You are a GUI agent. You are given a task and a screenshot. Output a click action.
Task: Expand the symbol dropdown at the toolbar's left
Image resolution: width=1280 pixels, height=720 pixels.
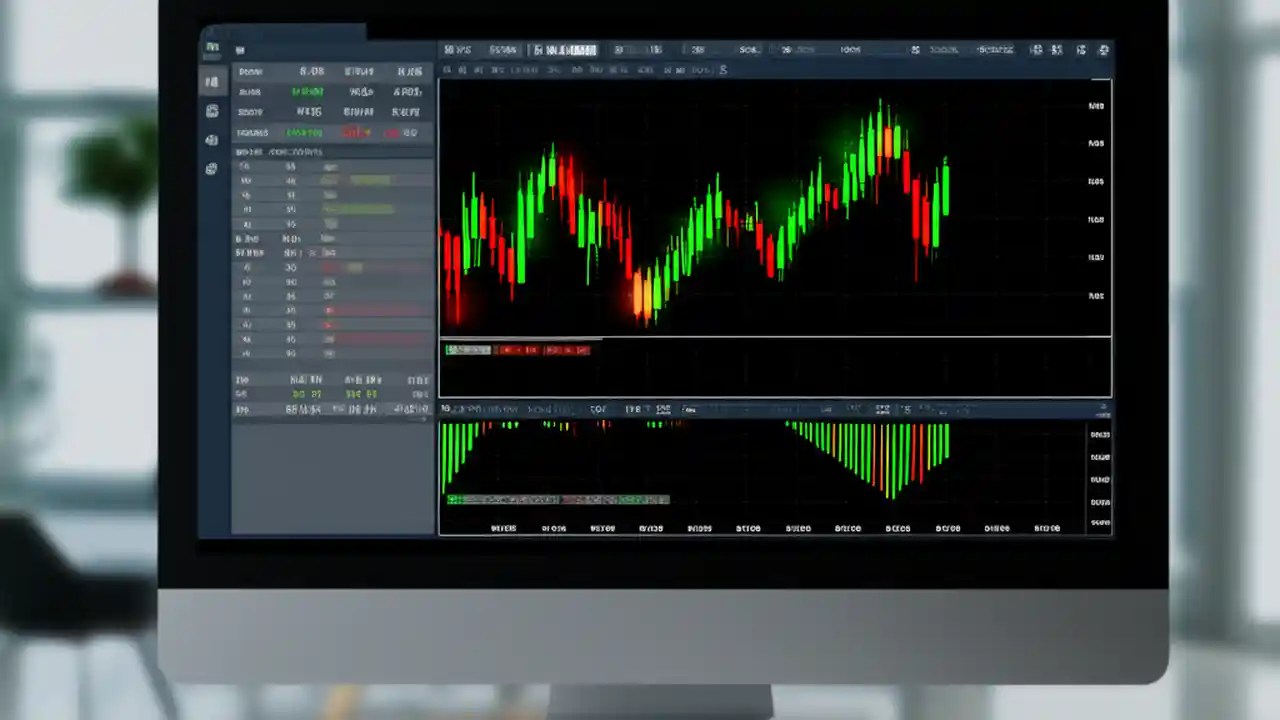(456, 50)
